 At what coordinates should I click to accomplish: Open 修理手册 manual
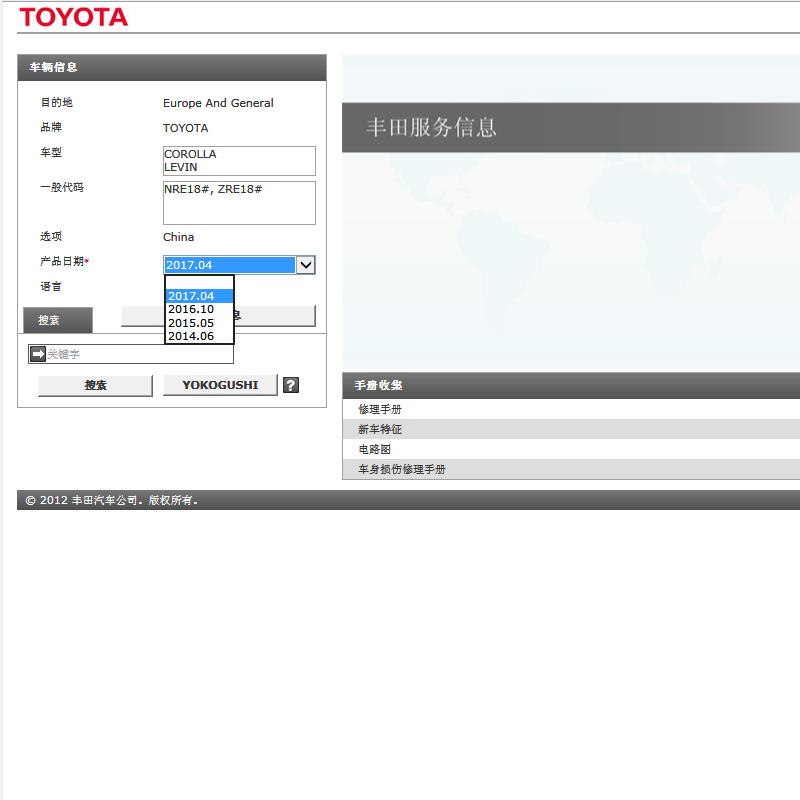click(x=380, y=409)
